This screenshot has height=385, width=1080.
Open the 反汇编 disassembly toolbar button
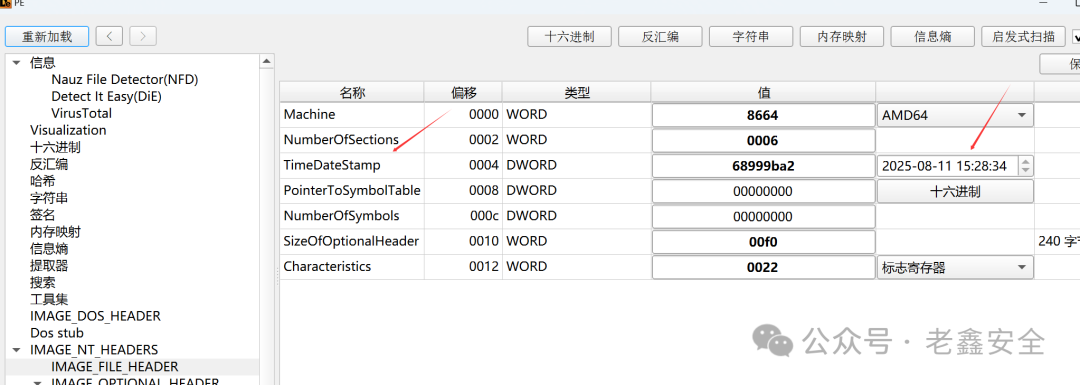point(660,37)
